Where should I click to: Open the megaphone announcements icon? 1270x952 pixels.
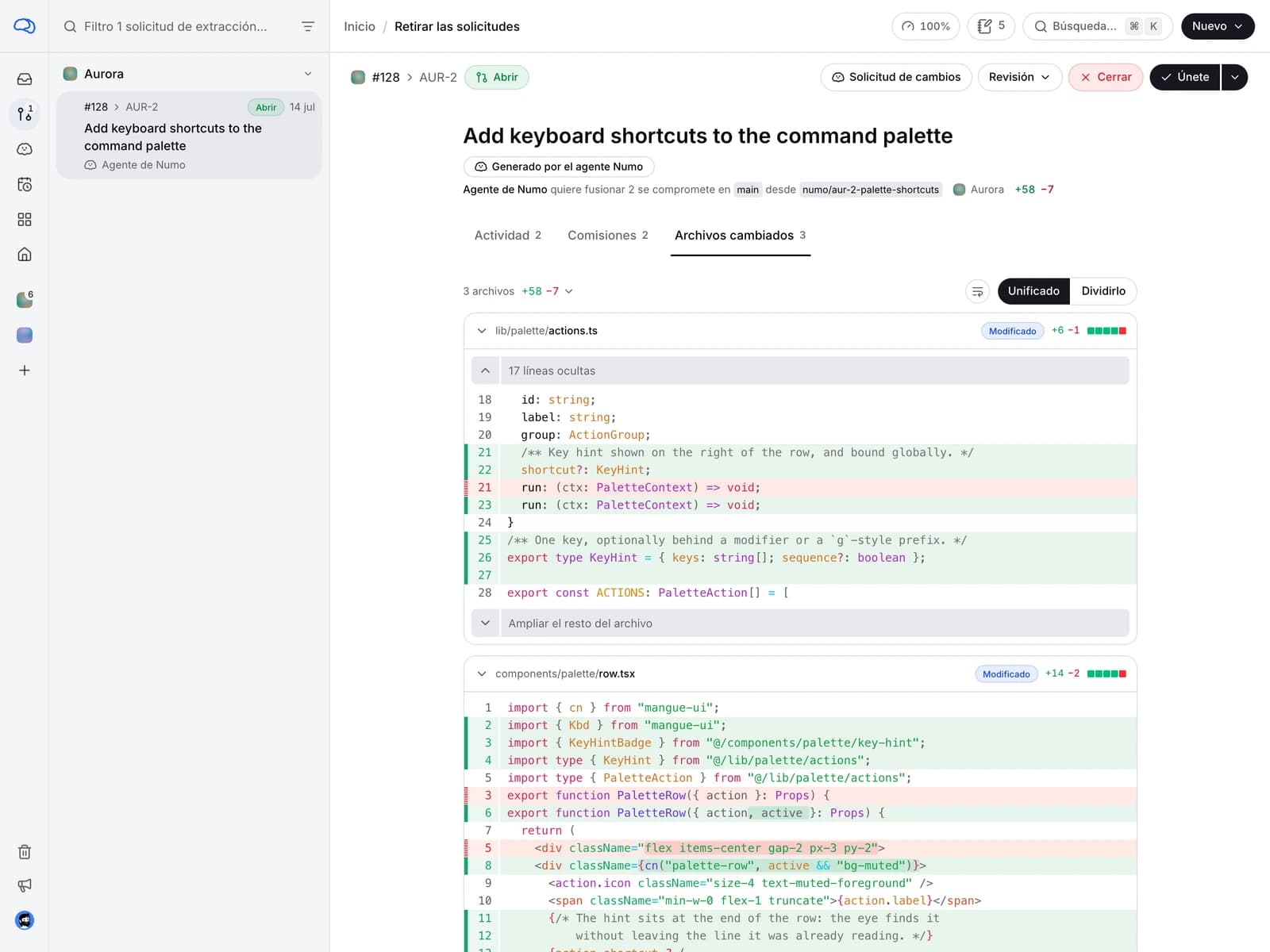pyautogui.click(x=25, y=885)
